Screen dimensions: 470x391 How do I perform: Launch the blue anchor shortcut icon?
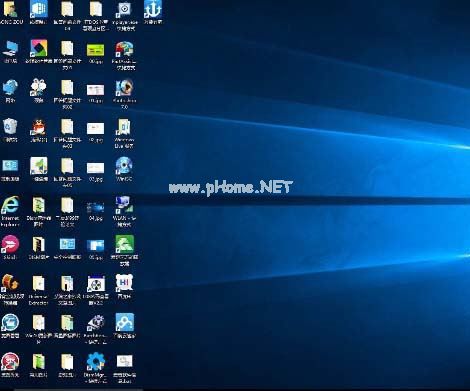point(153,9)
